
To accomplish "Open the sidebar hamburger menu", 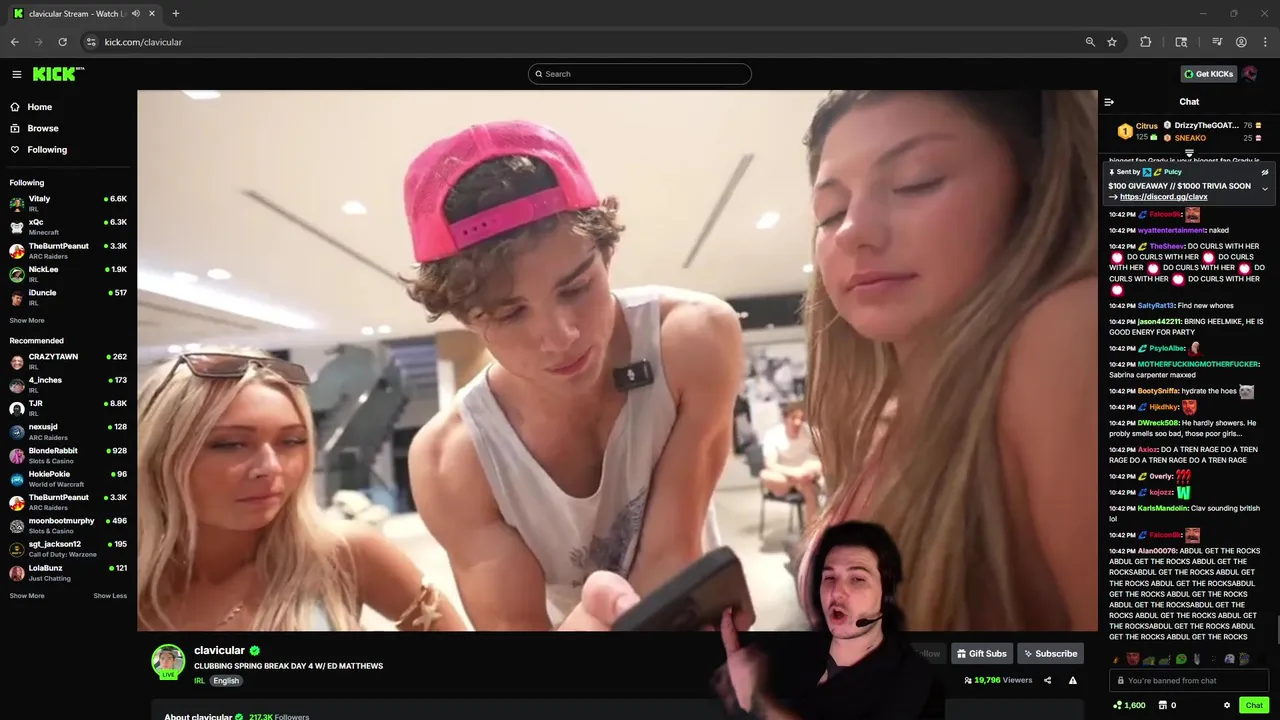I will [x=16, y=74].
